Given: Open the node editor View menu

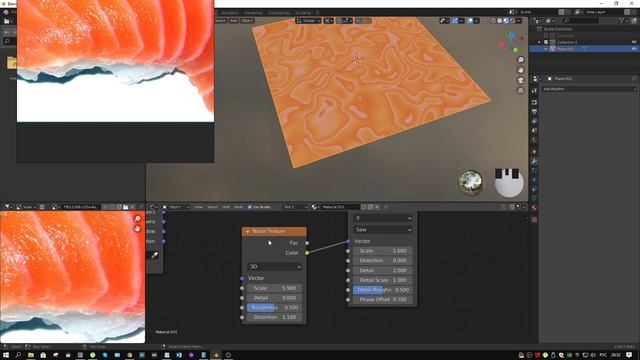Looking at the screenshot, I should (198, 207).
